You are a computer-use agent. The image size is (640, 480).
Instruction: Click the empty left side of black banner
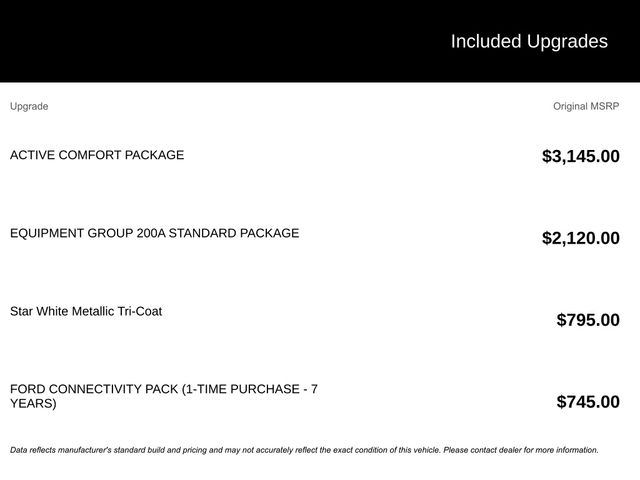coord(150,41)
